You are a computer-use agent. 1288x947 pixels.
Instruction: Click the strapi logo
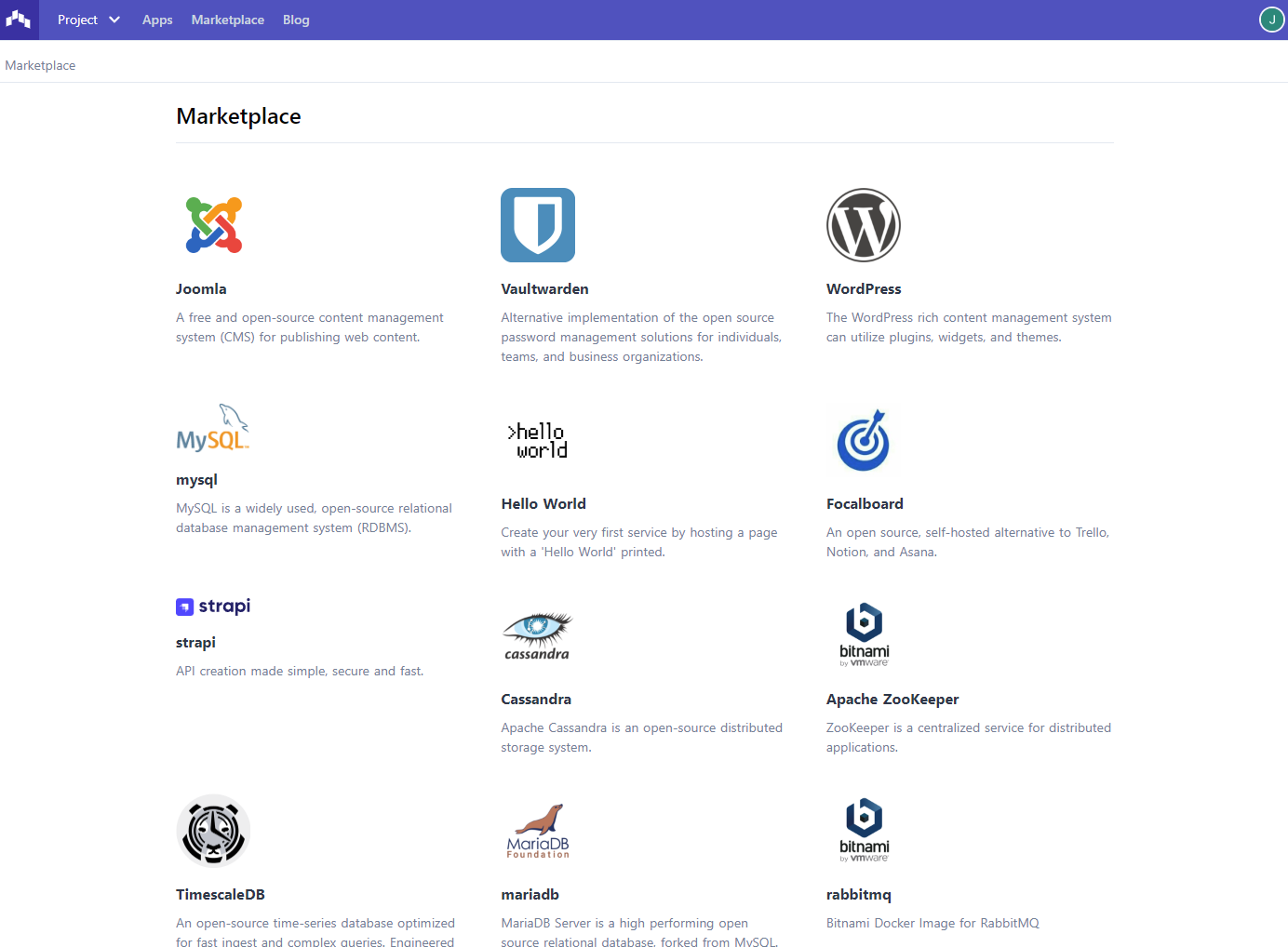pyautogui.click(x=213, y=607)
